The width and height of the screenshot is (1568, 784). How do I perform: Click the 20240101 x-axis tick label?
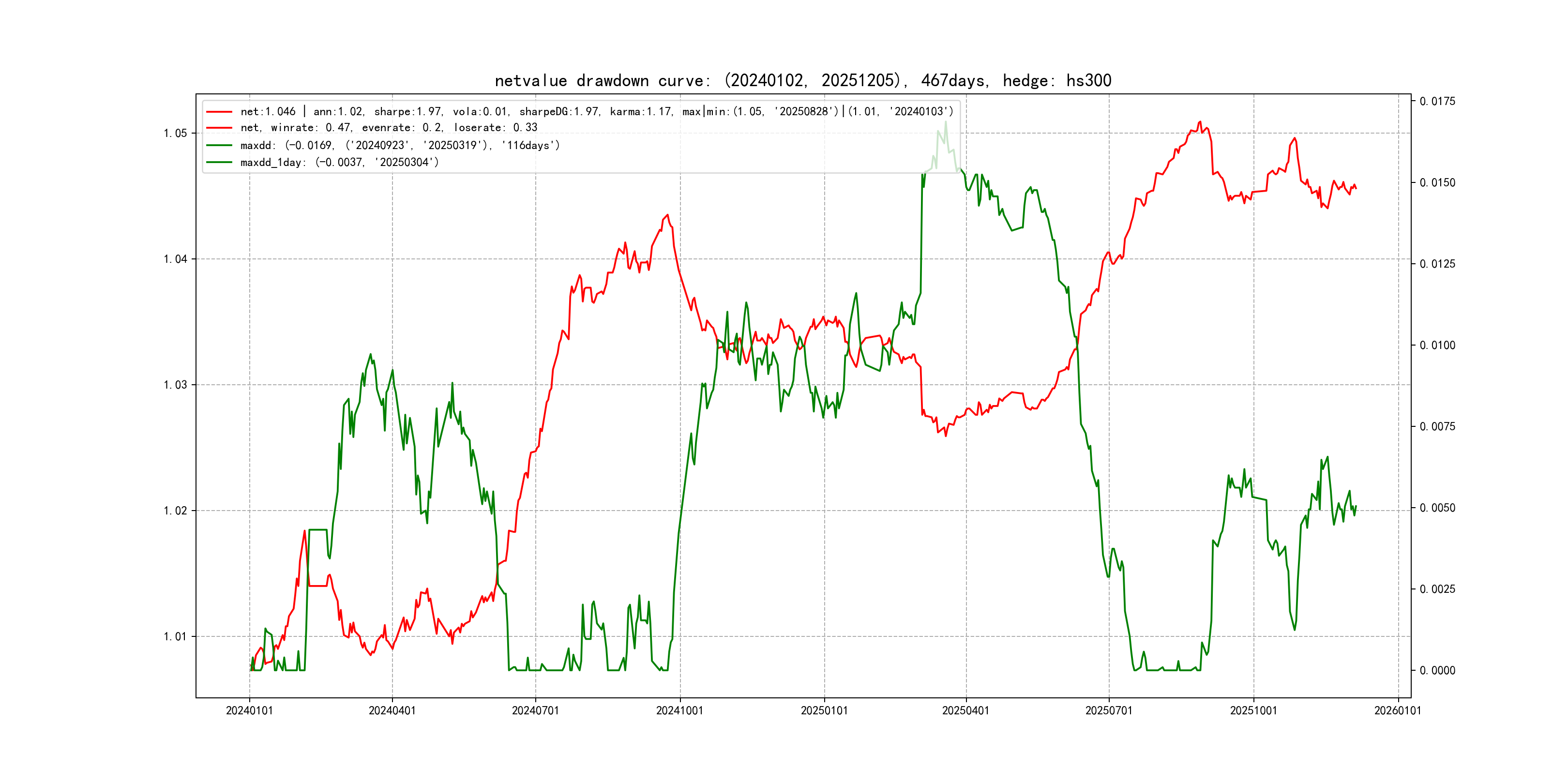coord(249,710)
